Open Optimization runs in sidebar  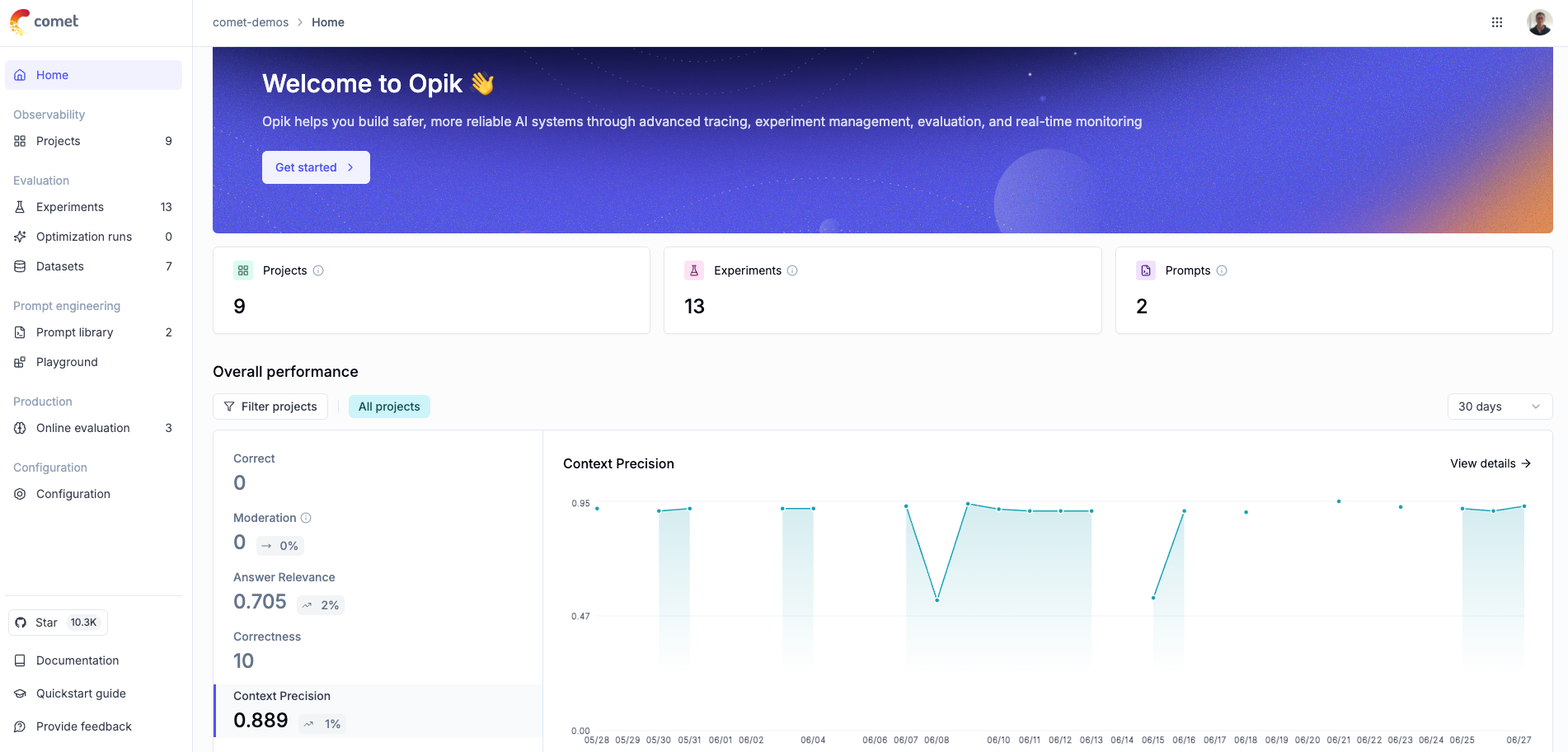click(x=93, y=237)
